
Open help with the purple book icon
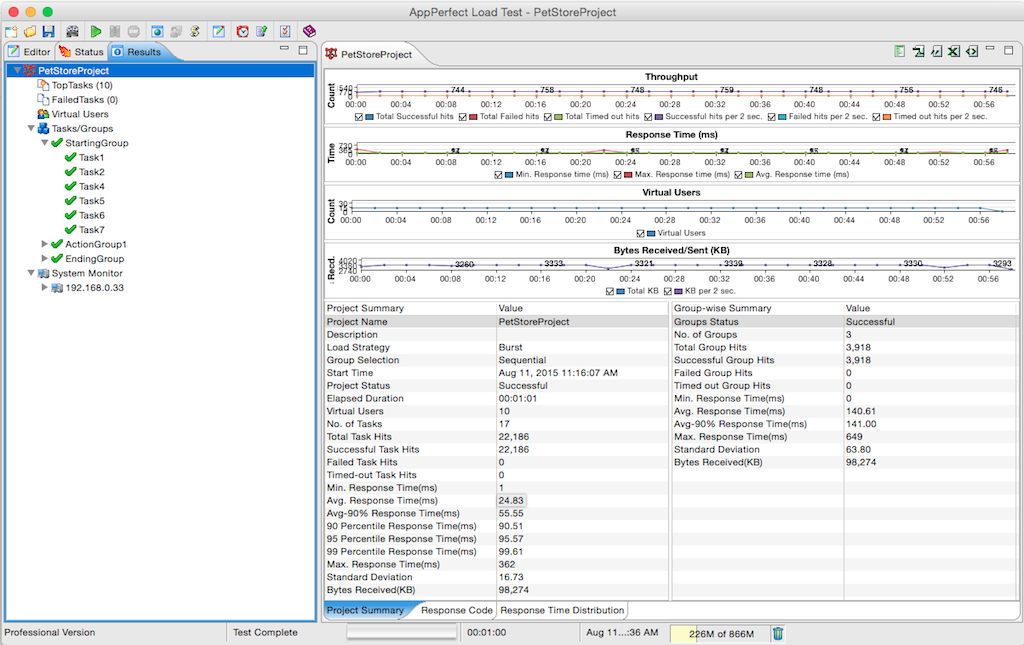(x=310, y=31)
